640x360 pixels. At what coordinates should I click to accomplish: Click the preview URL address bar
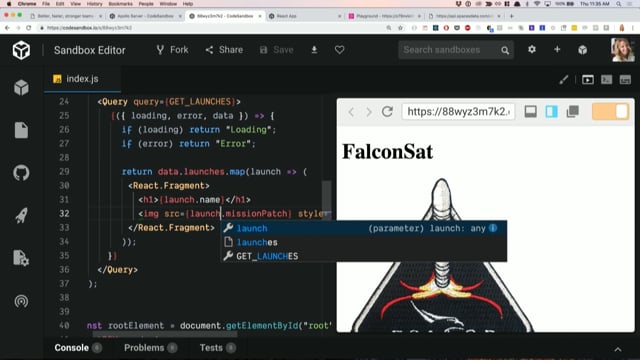click(458, 111)
